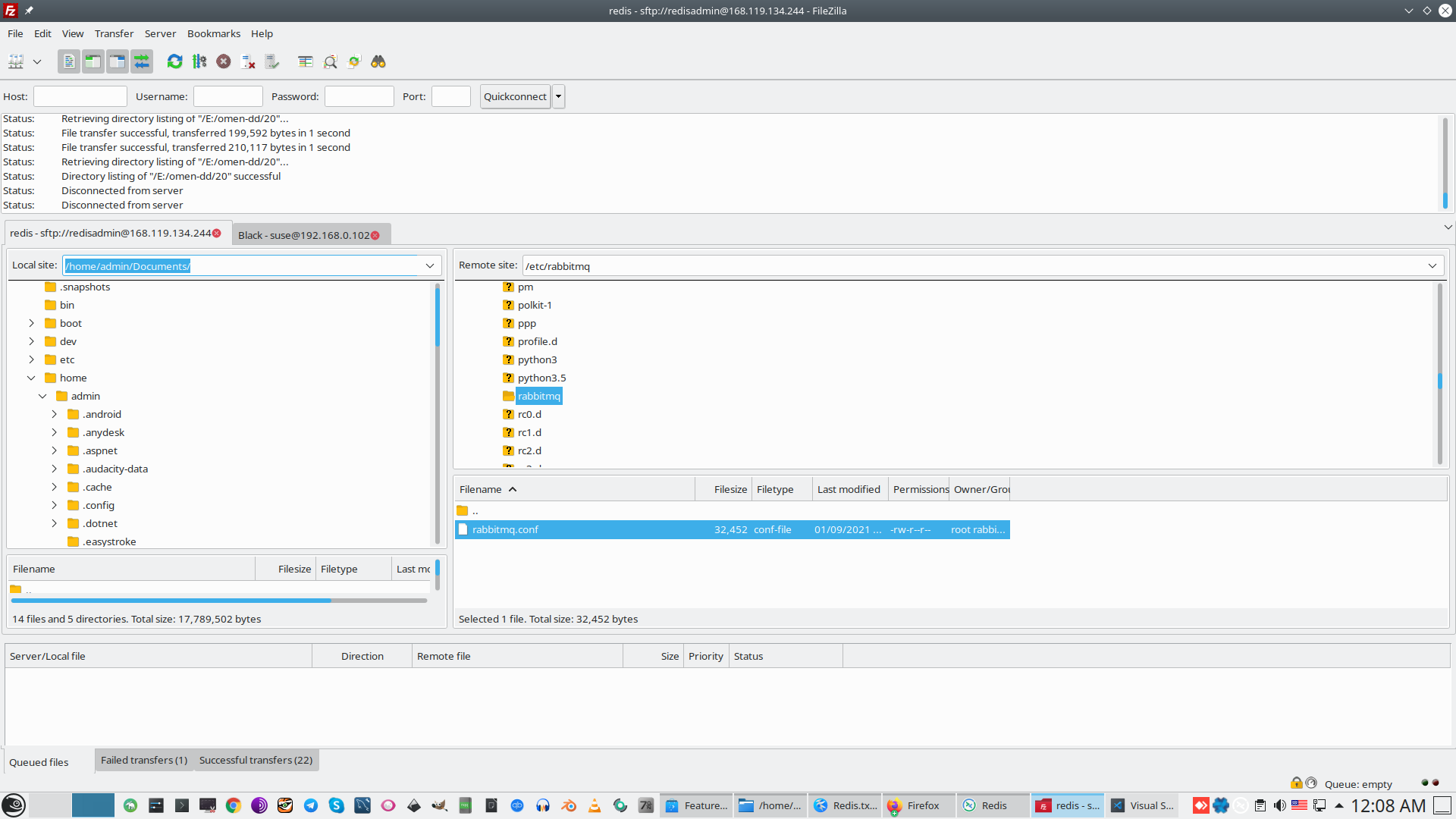Click the refresh file lists icon

(174, 61)
